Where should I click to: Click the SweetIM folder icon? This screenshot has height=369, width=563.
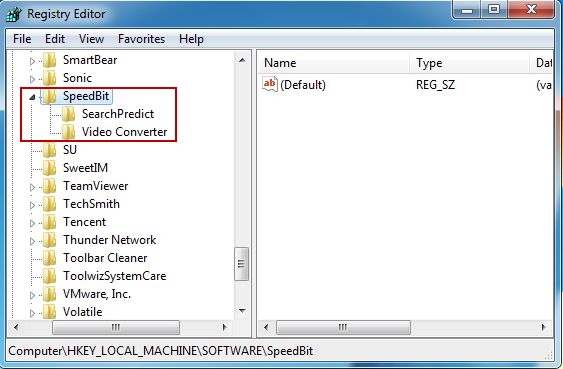click(x=49, y=168)
